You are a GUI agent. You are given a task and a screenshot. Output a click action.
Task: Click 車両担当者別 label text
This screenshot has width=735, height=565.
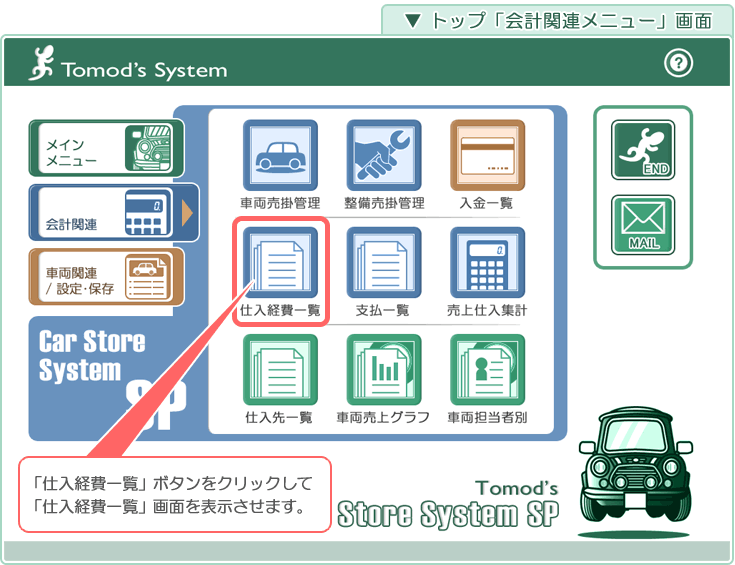point(487,417)
